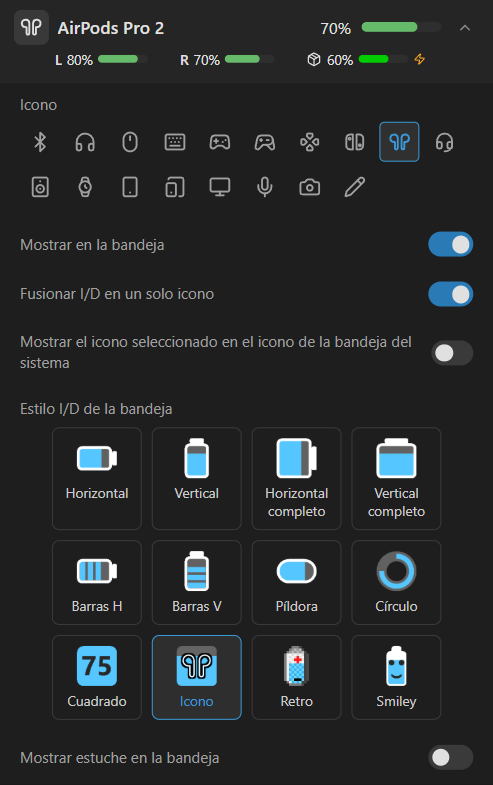
Task: Click the AirPods device icon in header
Action: [x=32, y=28]
